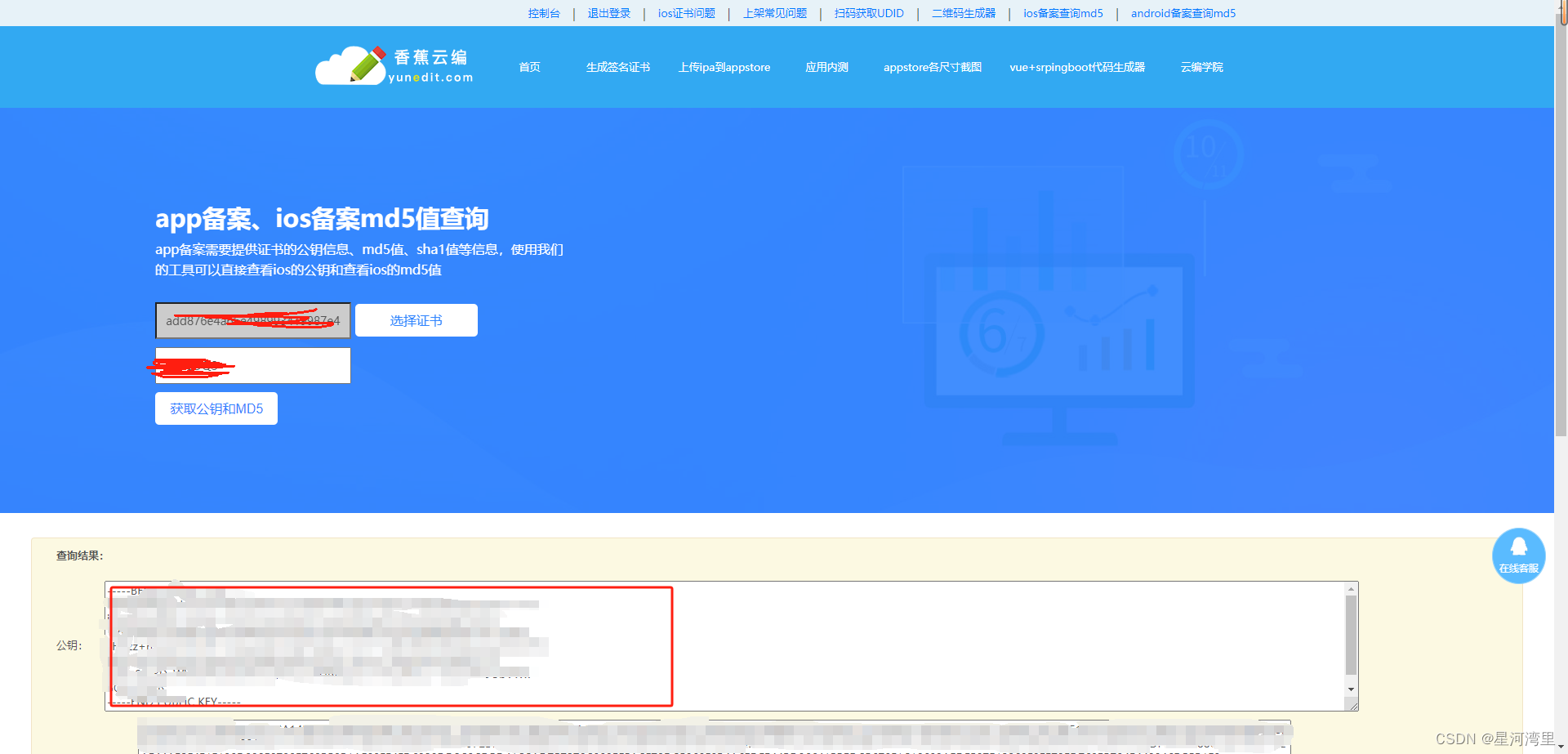The image size is (1568, 754).
Task: Open 上架常见问题 FAQ page
Action: 773,13
